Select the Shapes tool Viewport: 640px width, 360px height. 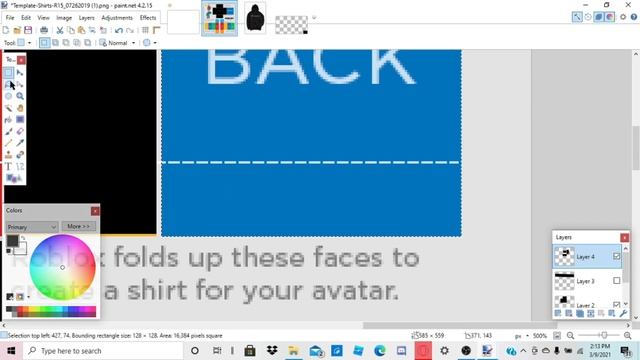point(13,178)
